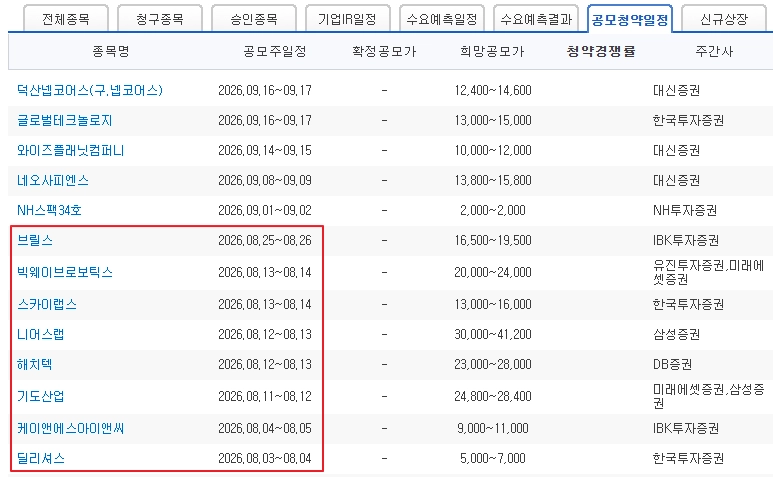Click the 주간사 column header
773x477 pixels.
[x=714, y=51]
